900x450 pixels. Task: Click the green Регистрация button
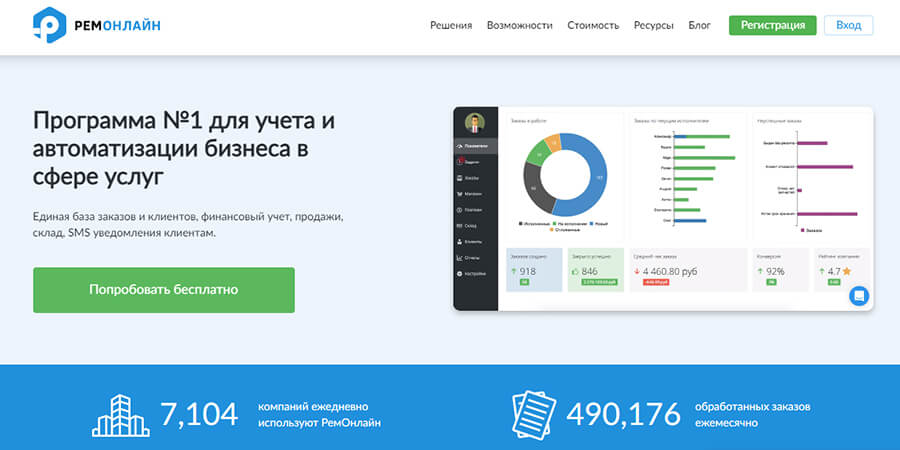coord(773,25)
